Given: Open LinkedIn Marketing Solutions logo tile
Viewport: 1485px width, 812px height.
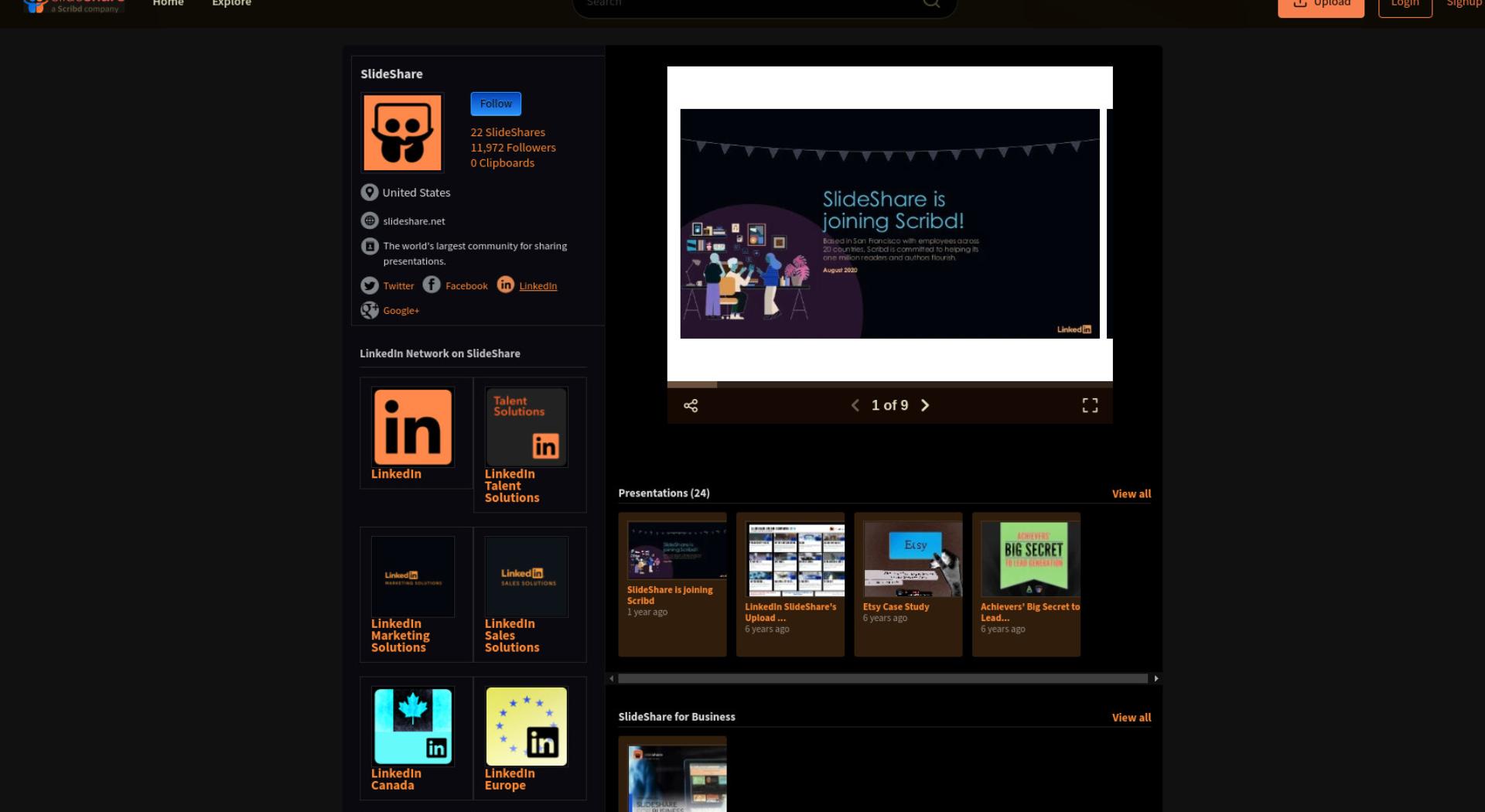Looking at the screenshot, I should (413, 577).
